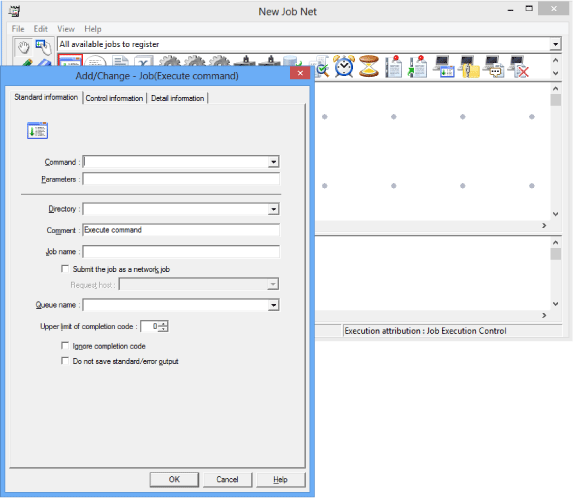Choose the first stamp job icon

pyautogui.click(x=244, y=61)
